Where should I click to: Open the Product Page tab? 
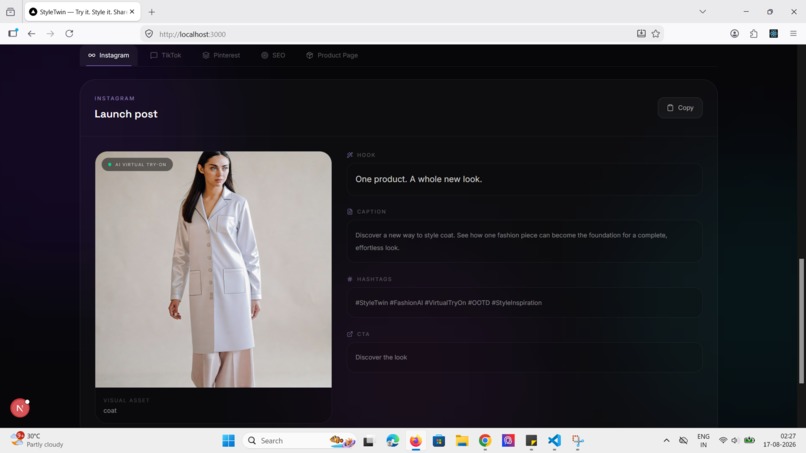coord(332,55)
